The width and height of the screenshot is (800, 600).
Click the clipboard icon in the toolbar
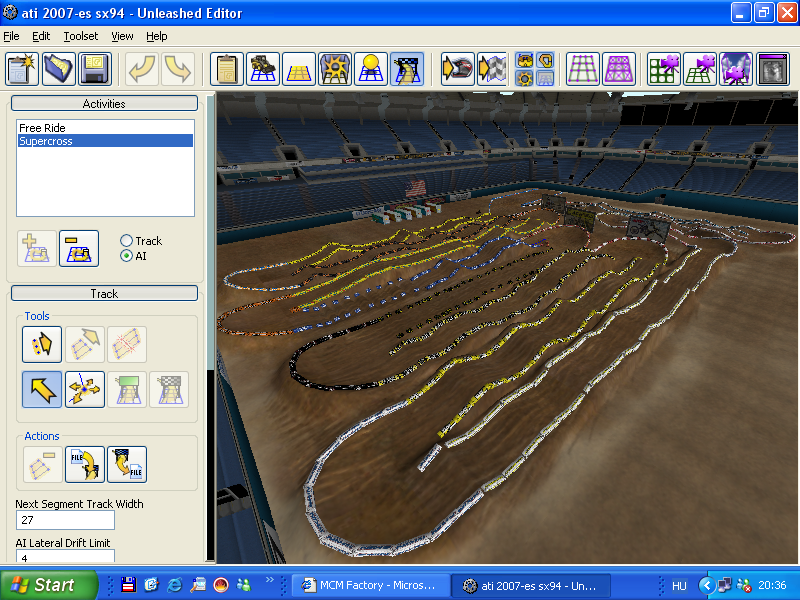coord(228,69)
